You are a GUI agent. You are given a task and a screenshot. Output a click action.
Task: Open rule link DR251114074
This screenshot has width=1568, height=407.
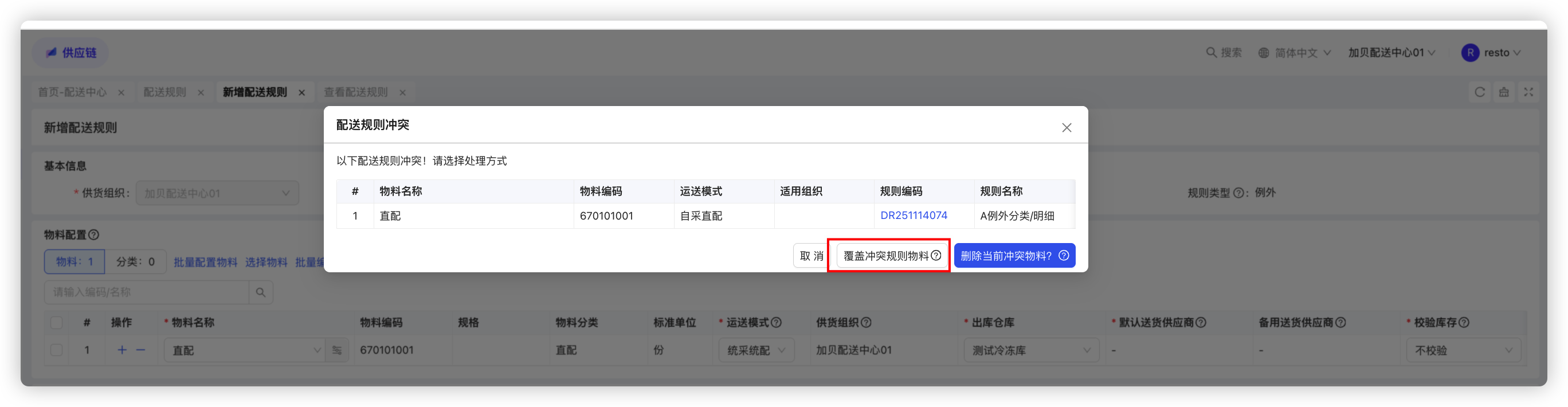(x=914, y=216)
